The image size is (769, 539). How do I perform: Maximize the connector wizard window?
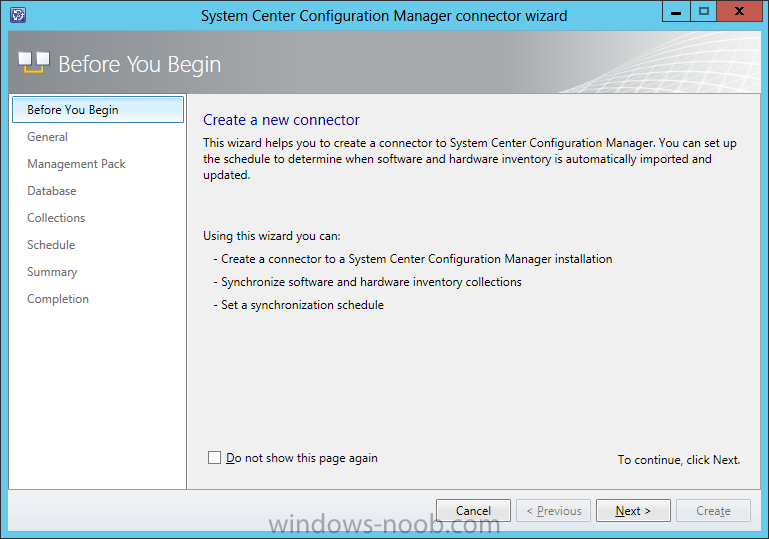703,11
